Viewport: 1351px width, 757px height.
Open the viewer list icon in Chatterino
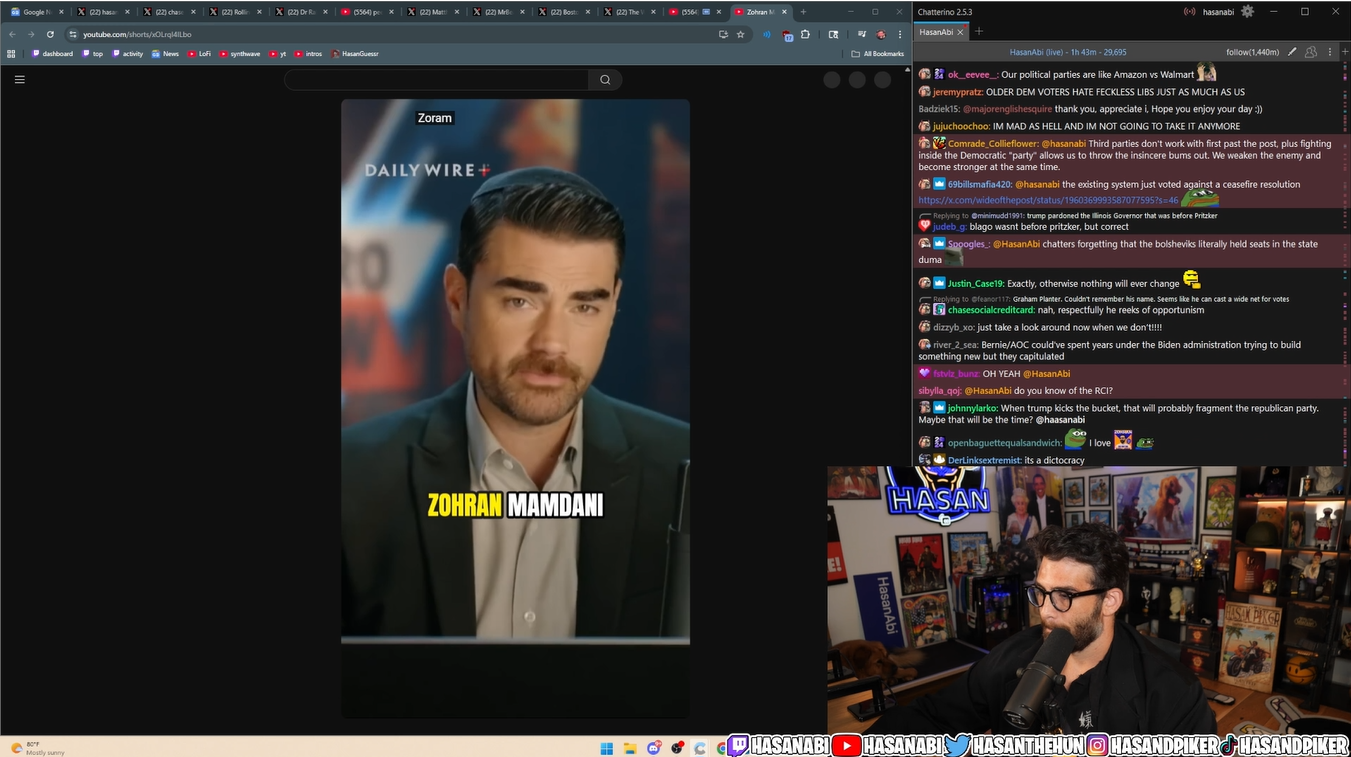1311,52
